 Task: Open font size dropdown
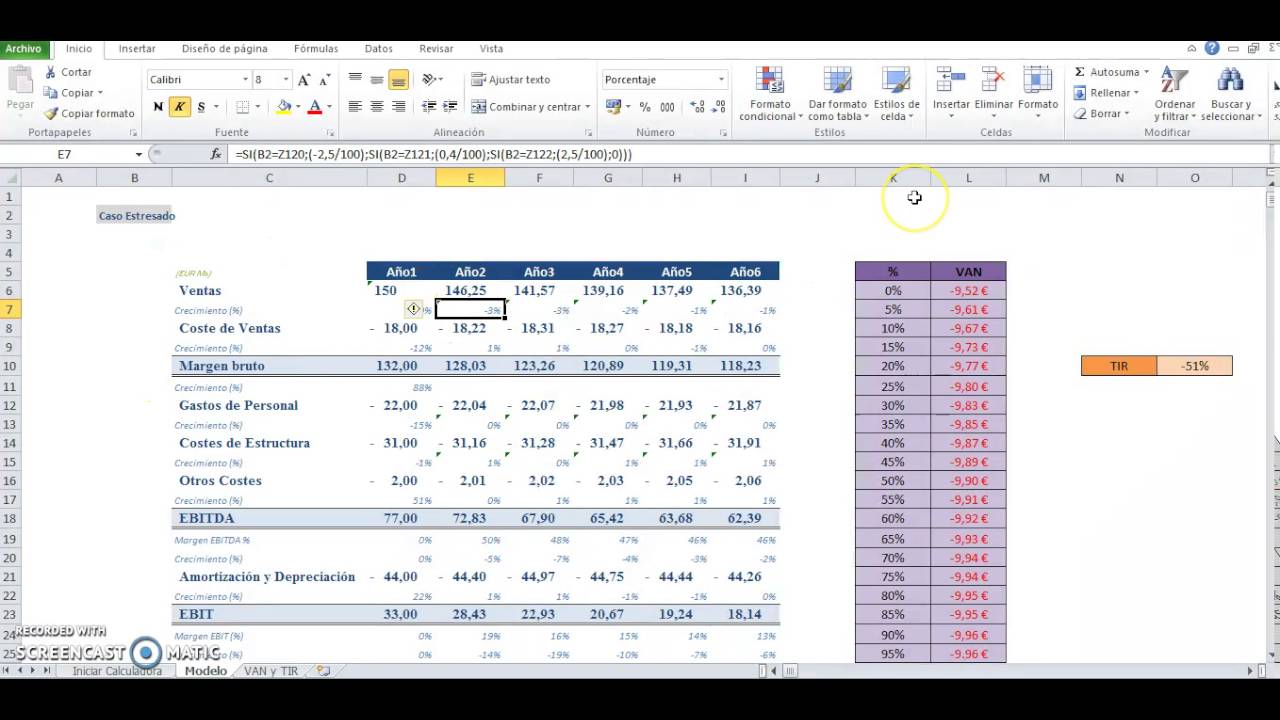coord(286,79)
